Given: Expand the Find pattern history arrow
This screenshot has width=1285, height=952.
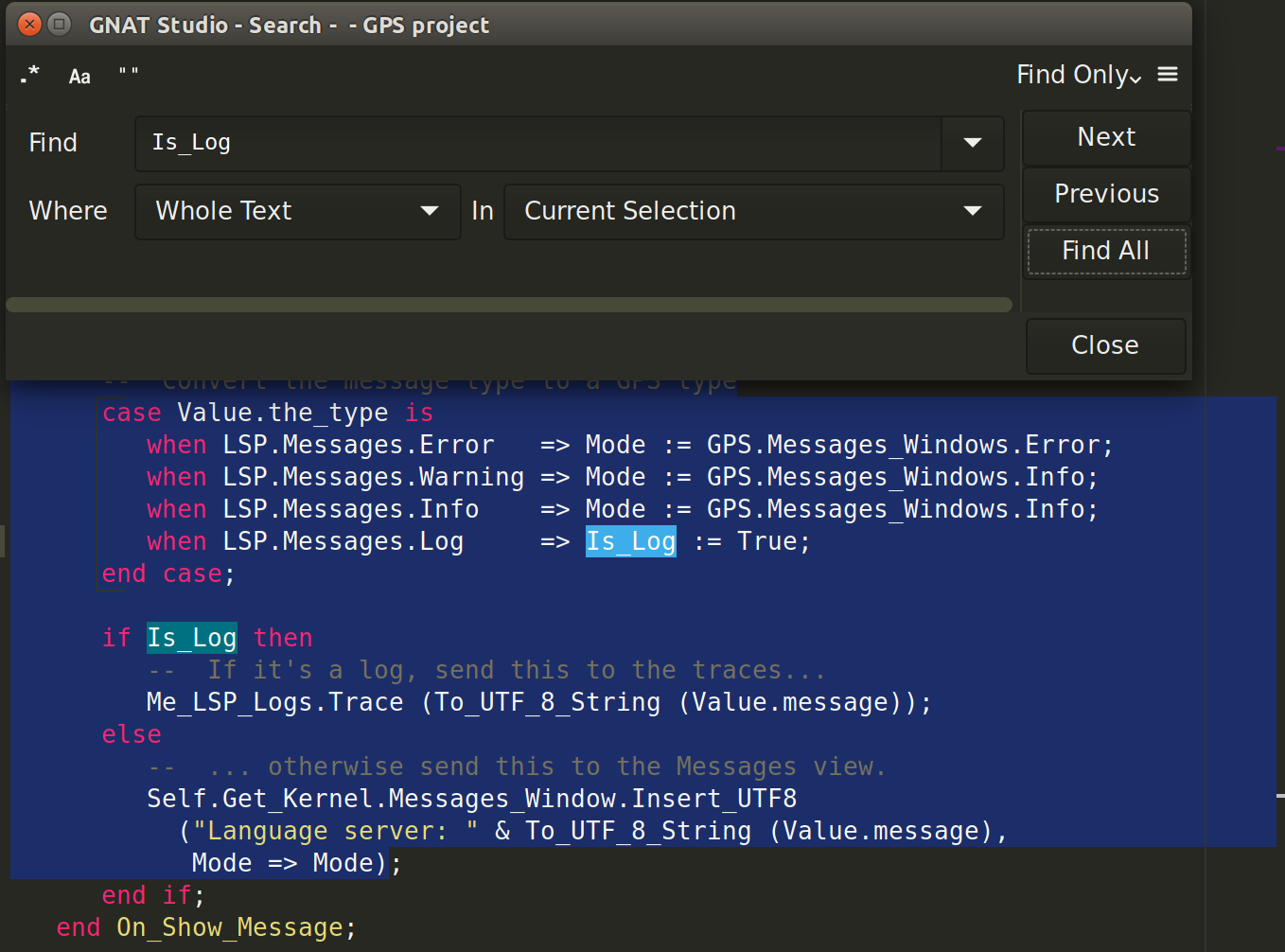Looking at the screenshot, I should 972,143.
